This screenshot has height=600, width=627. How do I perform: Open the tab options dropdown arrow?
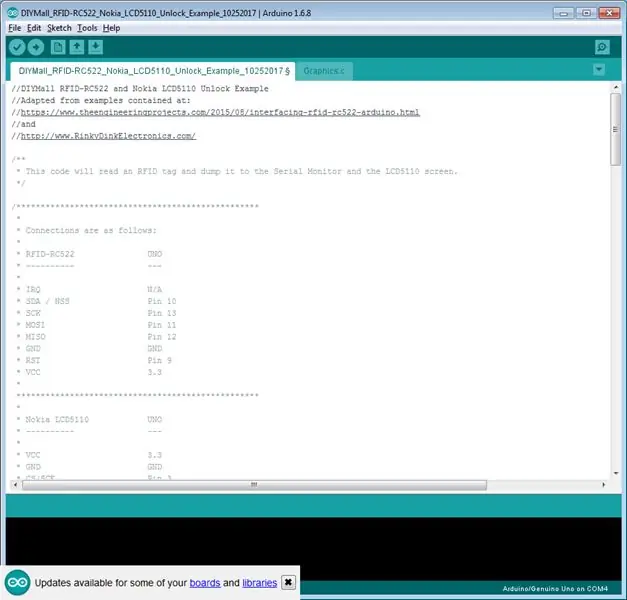[599, 70]
